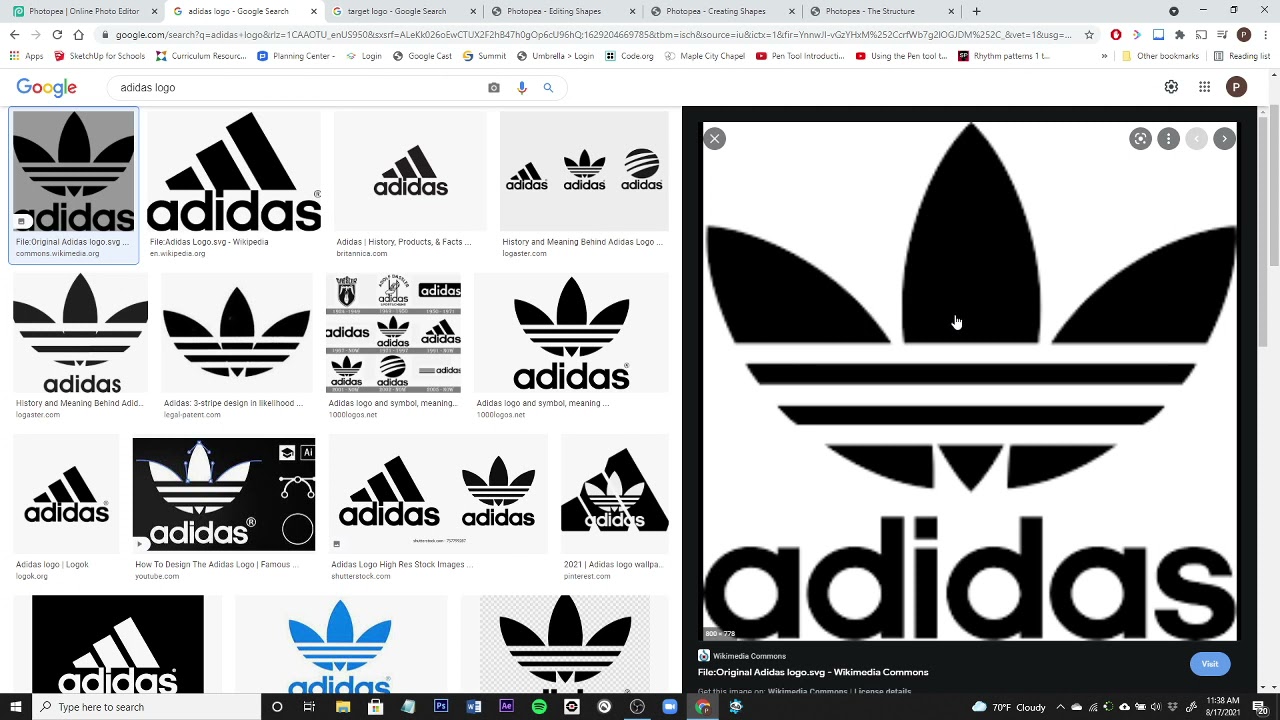Open the 'Code.org' bookmark
The height and width of the screenshot is (720, 1280).
630,56
